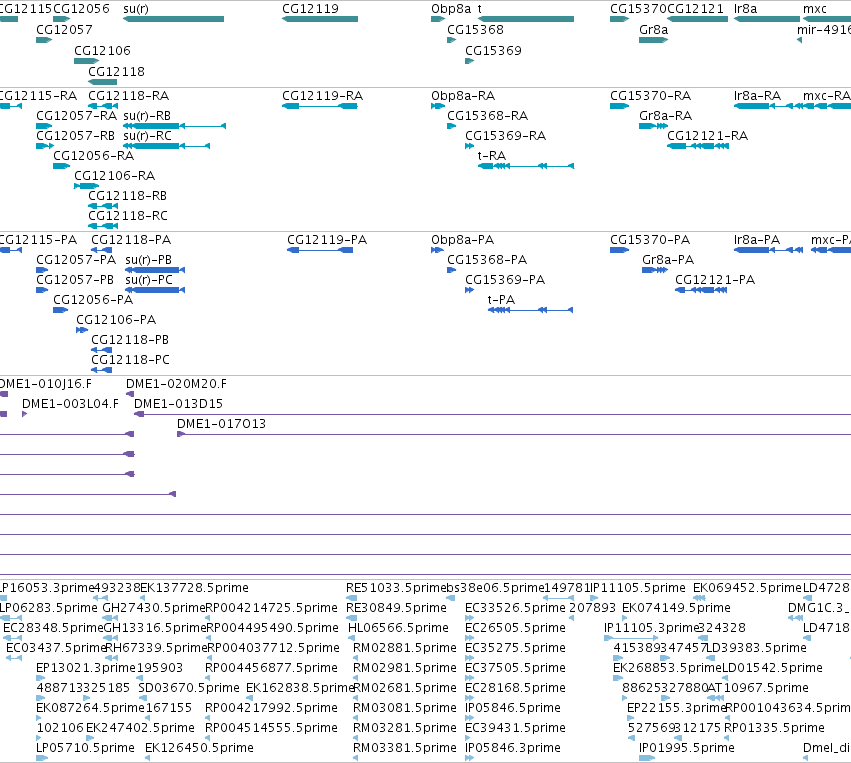
Task: Open the RM02881.5prime EST label
Action: (405, 648)
